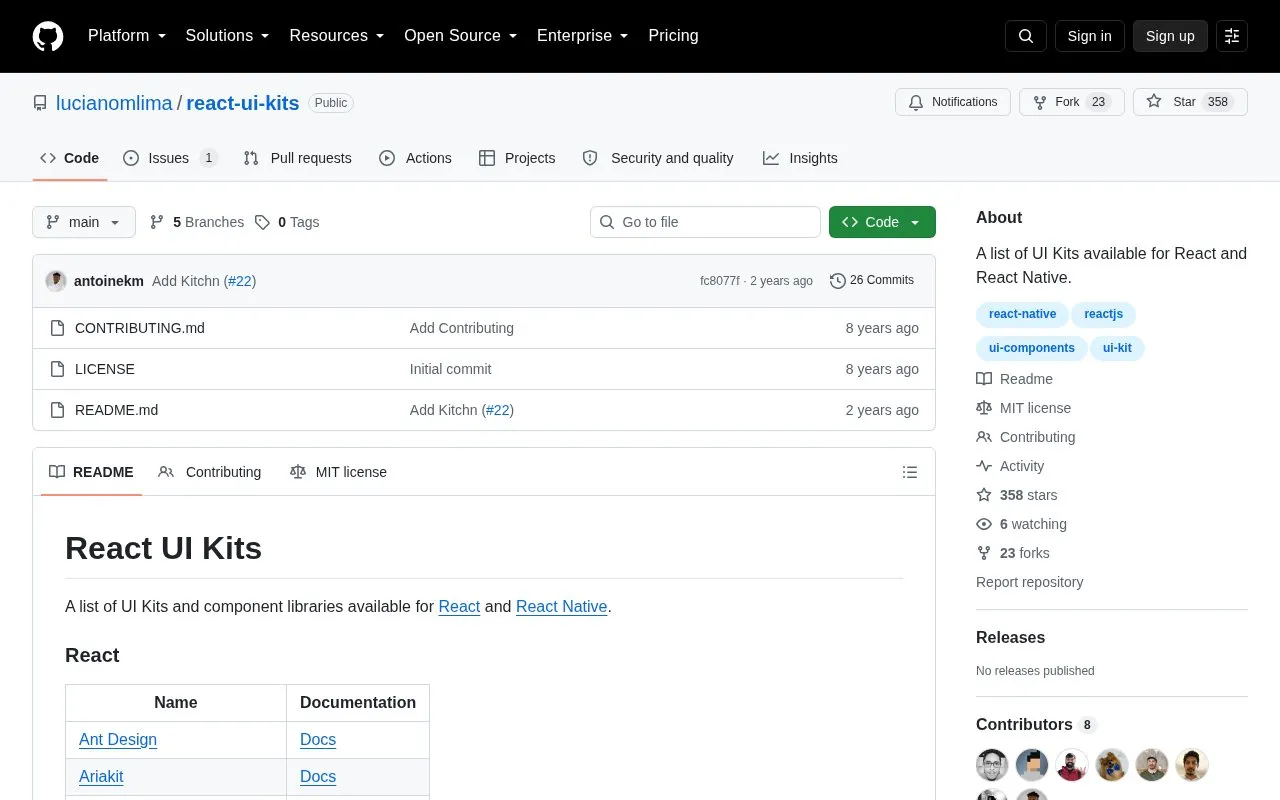Viewport: 1280px width, 800px height.
Task: Star the react-ui-kits repository
Action: (x=1190, y=102)
